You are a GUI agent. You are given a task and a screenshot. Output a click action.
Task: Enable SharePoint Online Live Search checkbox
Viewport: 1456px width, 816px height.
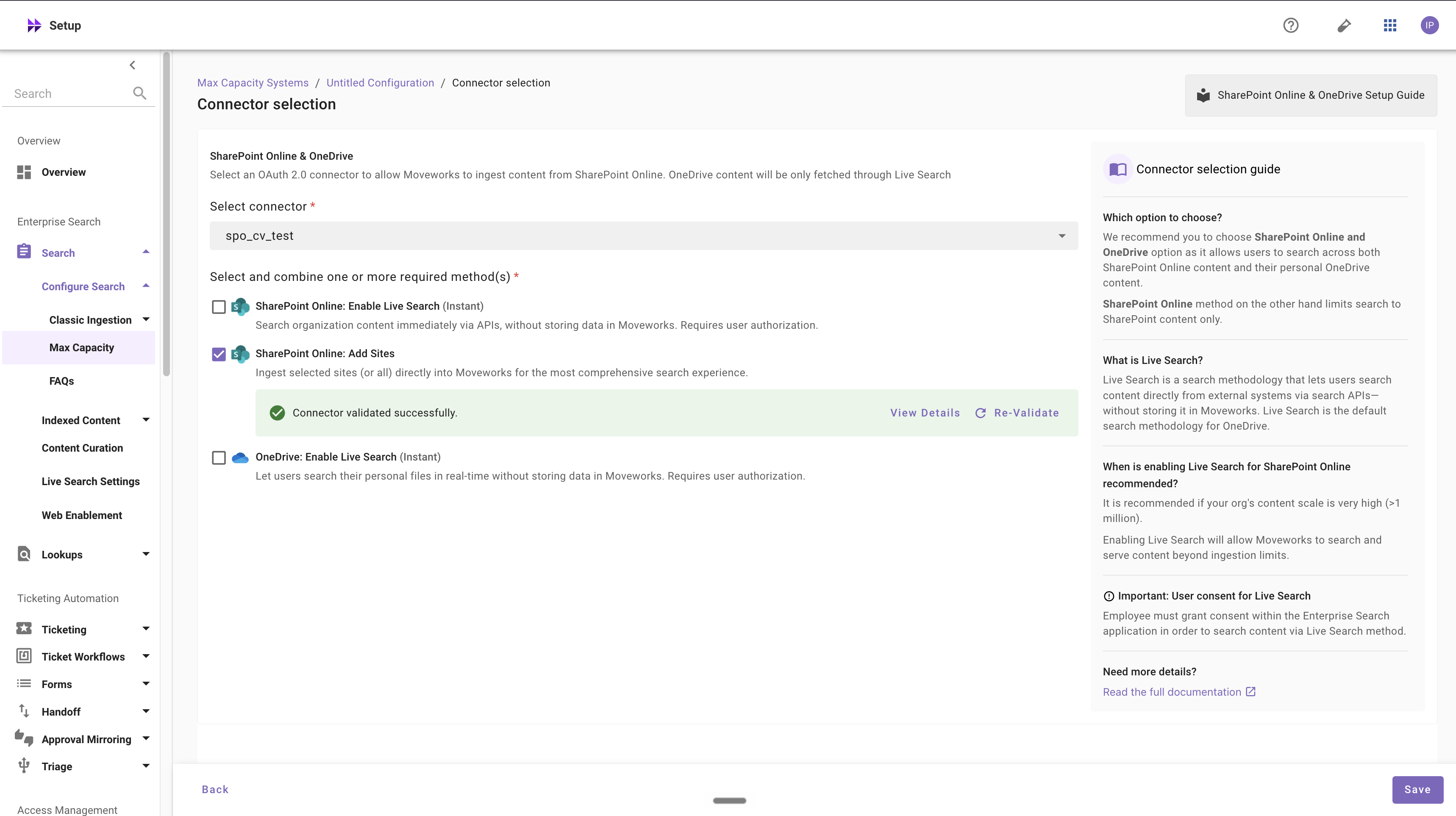click(x=219, y=307)
